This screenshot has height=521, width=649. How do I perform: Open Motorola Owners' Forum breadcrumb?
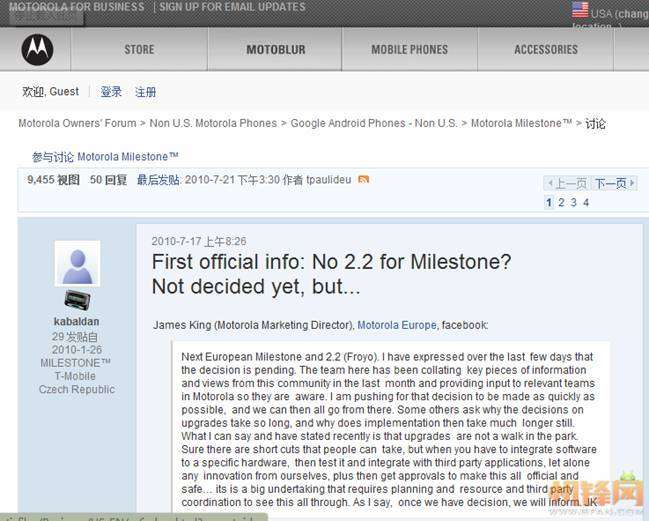77,123
